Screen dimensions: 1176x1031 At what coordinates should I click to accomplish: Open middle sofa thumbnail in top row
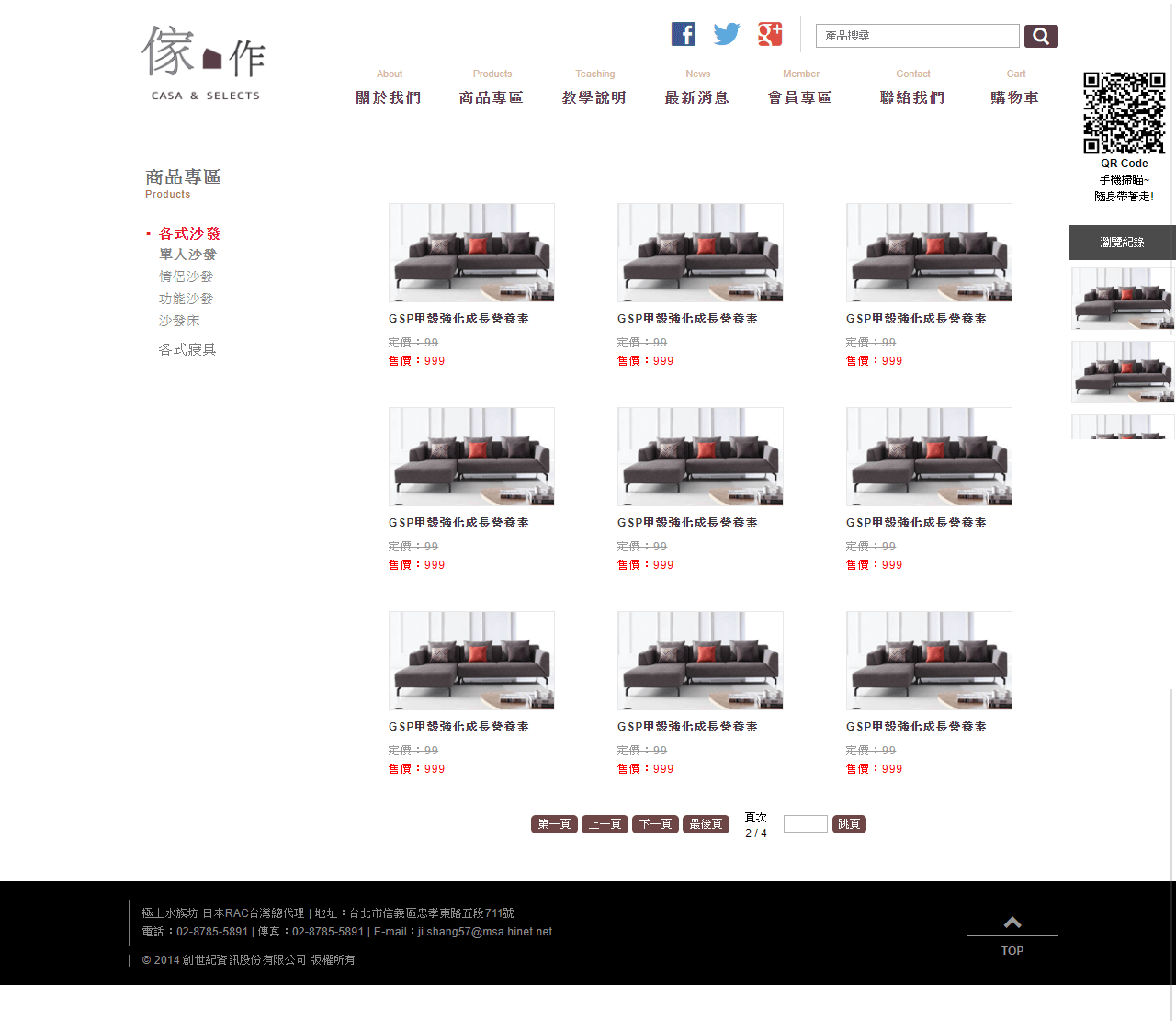tap(700, 253)
